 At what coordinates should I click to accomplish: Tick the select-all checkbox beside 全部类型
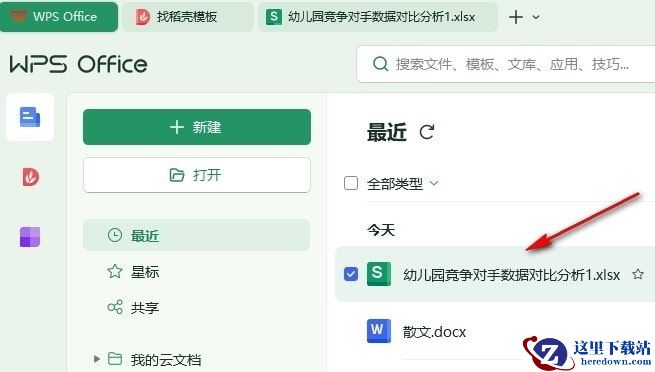pyautogui.click(x=351, y=183)
